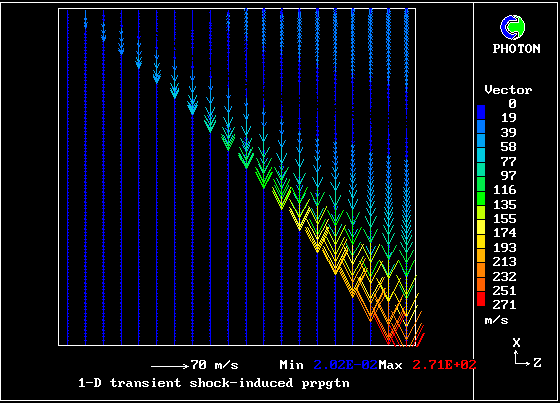The image size is (560, 403).
Task: Click the X-Z axis orientation indicator
Action: tap(527, 353)
